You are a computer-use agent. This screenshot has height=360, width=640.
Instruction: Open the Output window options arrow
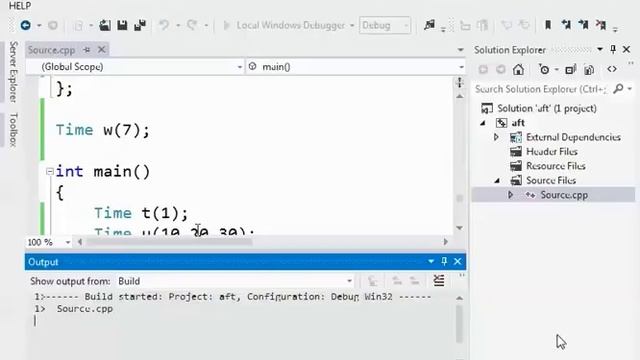point(431,261)
